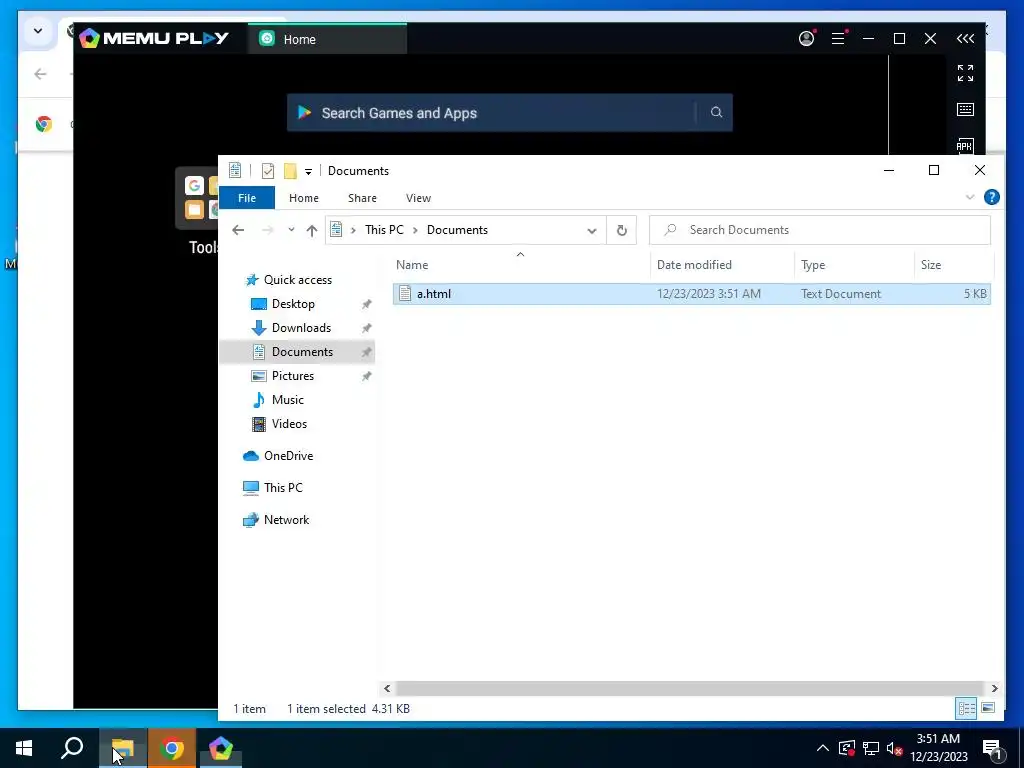
Task: Click This PC in the address breadcrumb
Action: (384, 230)
